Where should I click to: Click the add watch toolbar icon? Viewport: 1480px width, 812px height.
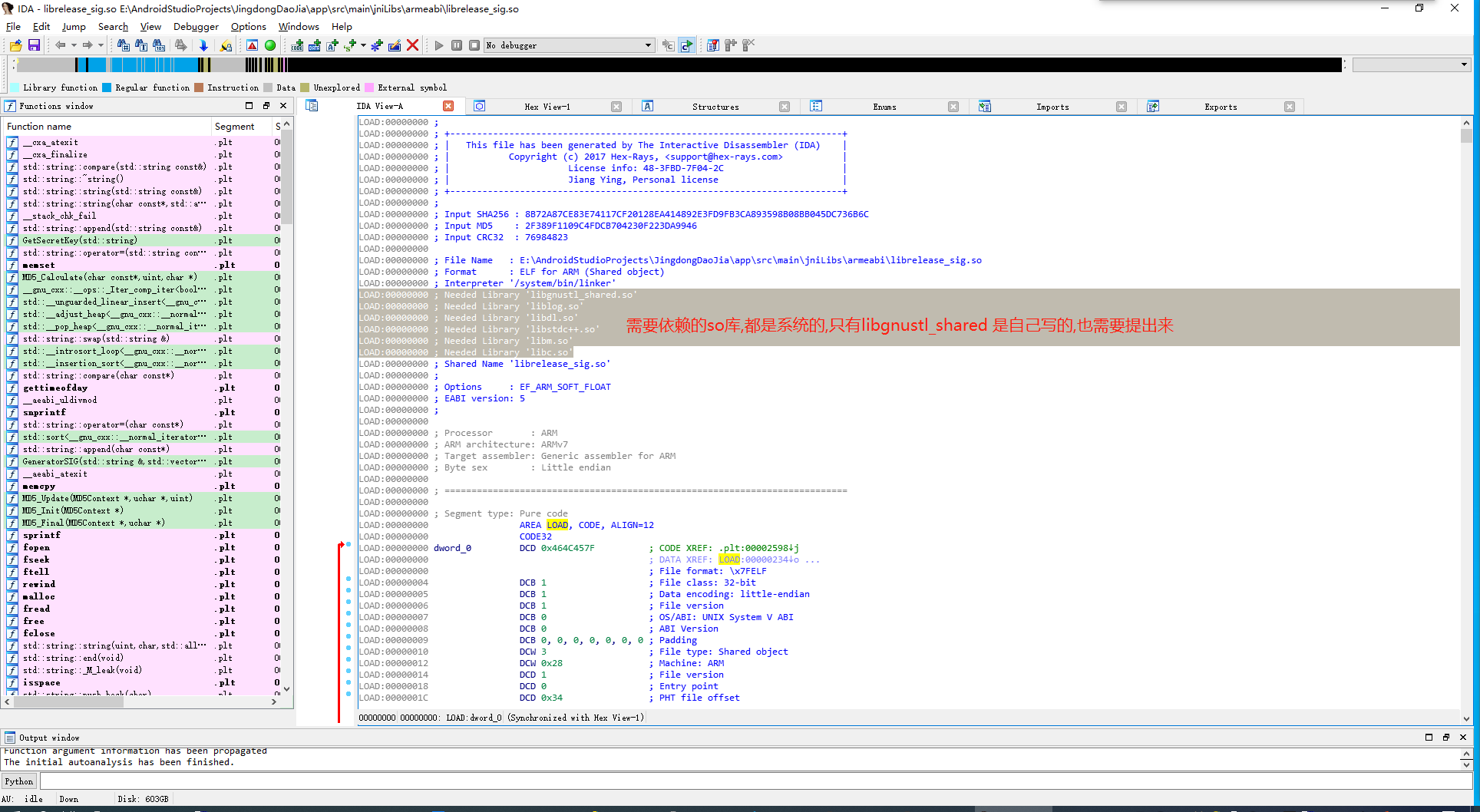click(731, 45)
